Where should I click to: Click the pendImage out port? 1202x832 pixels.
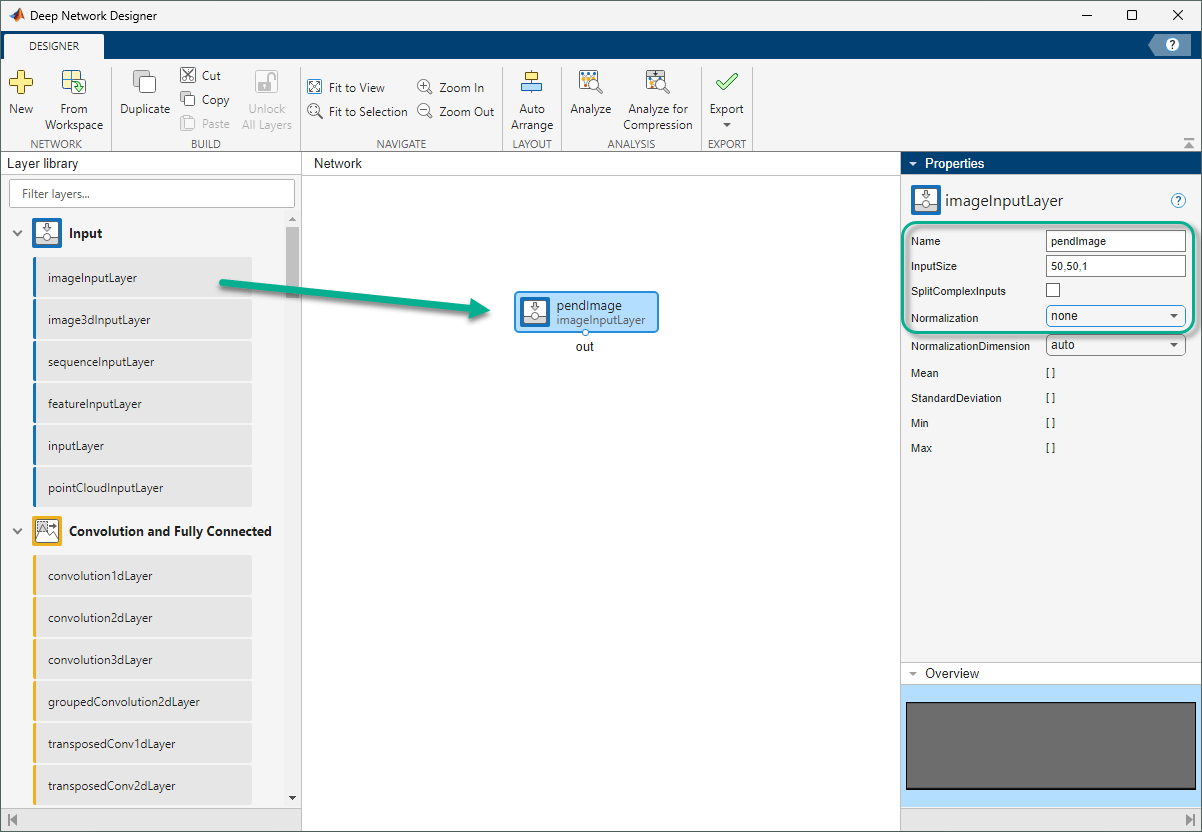point(585,333)
